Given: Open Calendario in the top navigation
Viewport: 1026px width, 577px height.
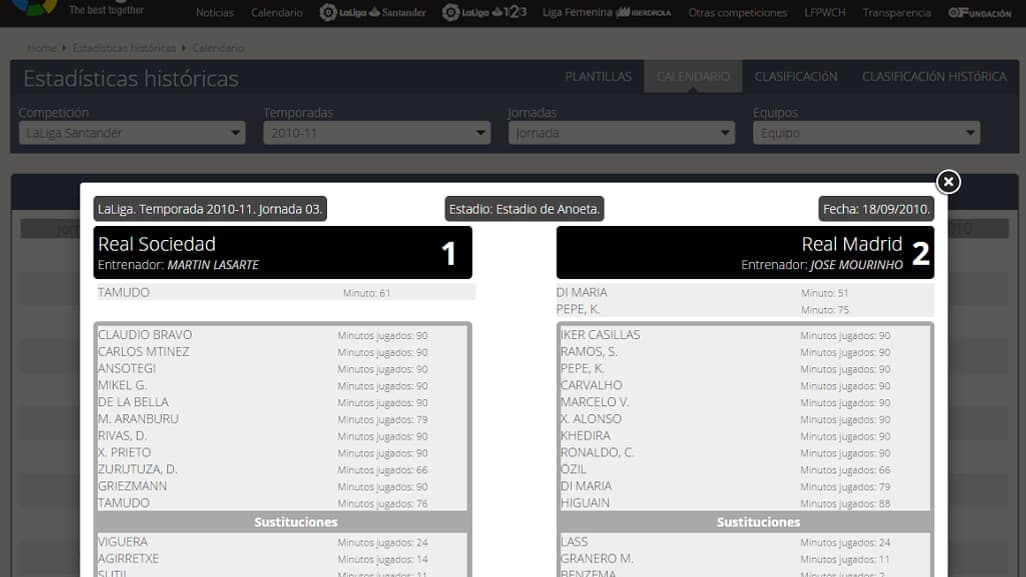Looking at the screenshot, I should point(277,12).
